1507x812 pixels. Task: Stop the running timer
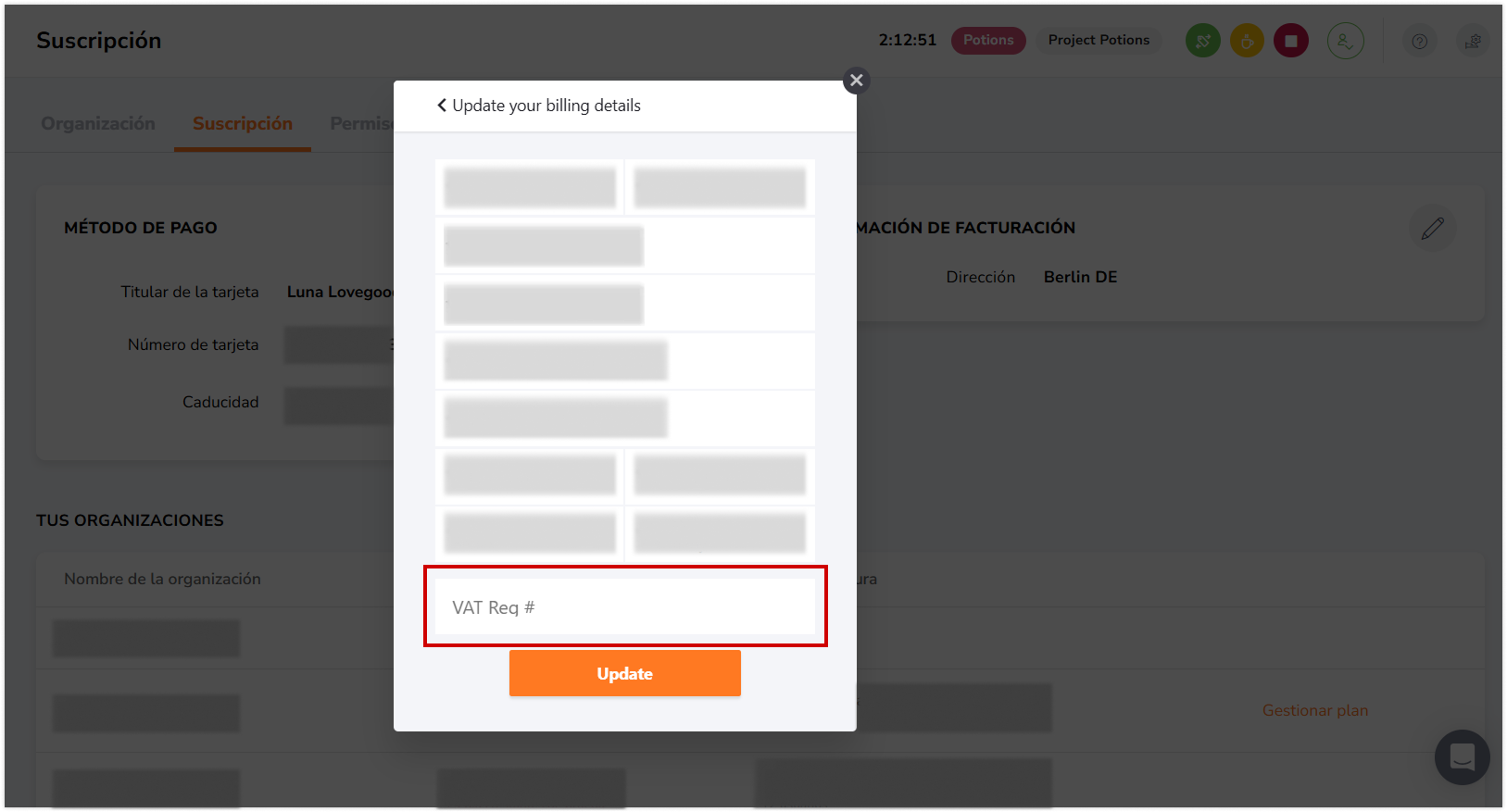(1291, 40)
